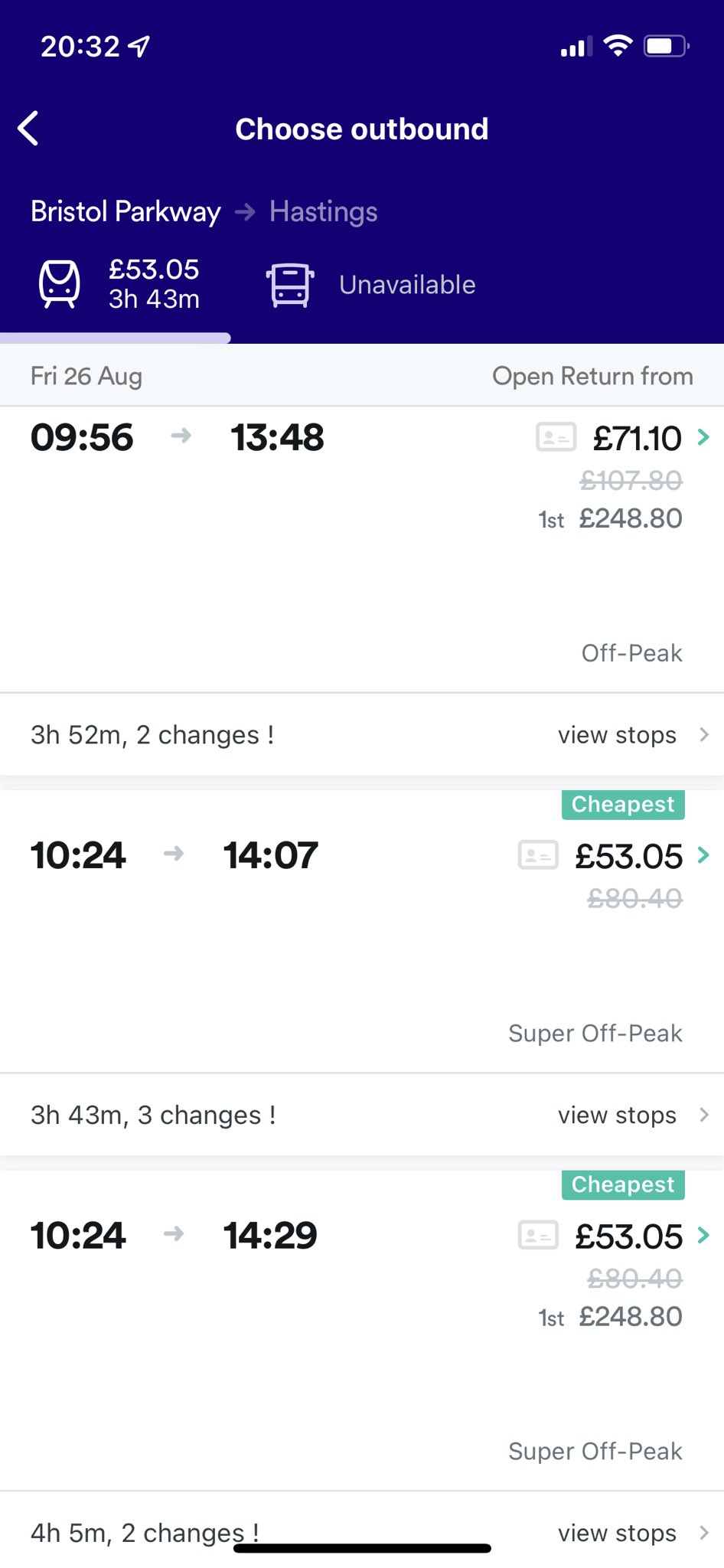Tap the Wi-Fi status icon

[x=617, y=46]
